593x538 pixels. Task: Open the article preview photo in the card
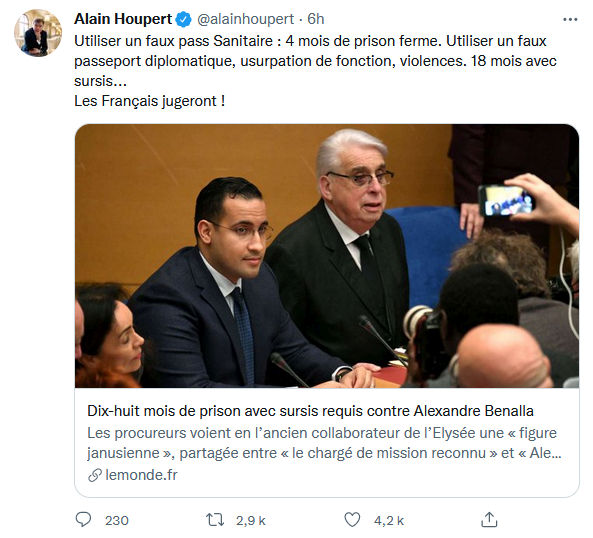327,256
